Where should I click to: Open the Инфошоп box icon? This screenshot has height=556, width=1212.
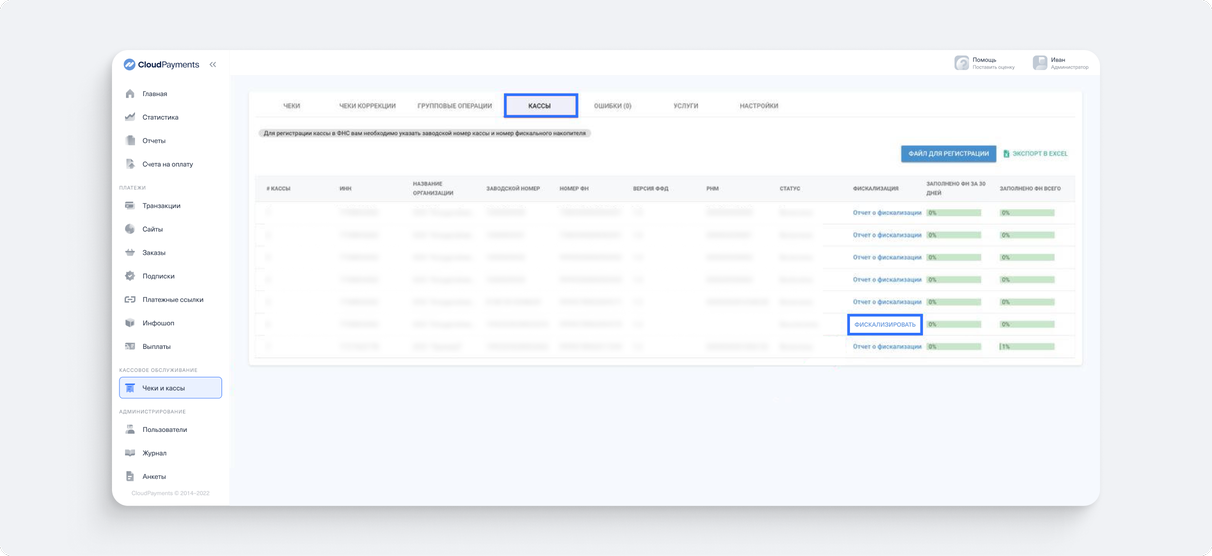point(130,323)
